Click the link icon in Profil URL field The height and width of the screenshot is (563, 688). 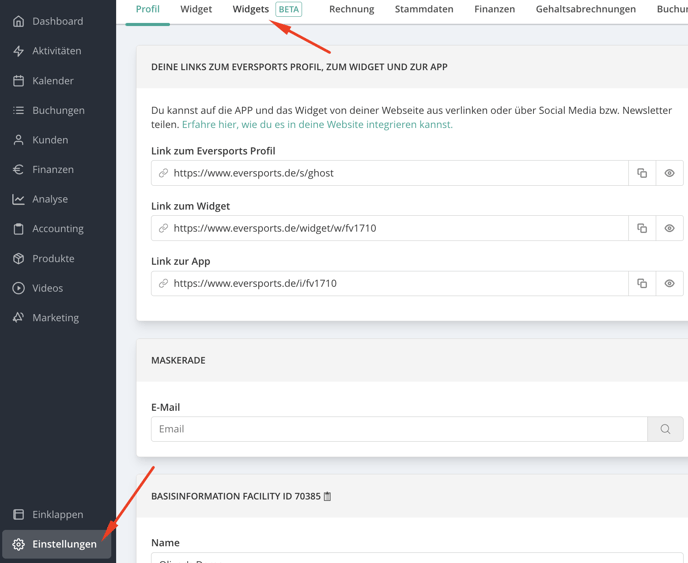(x=163, y=173)
